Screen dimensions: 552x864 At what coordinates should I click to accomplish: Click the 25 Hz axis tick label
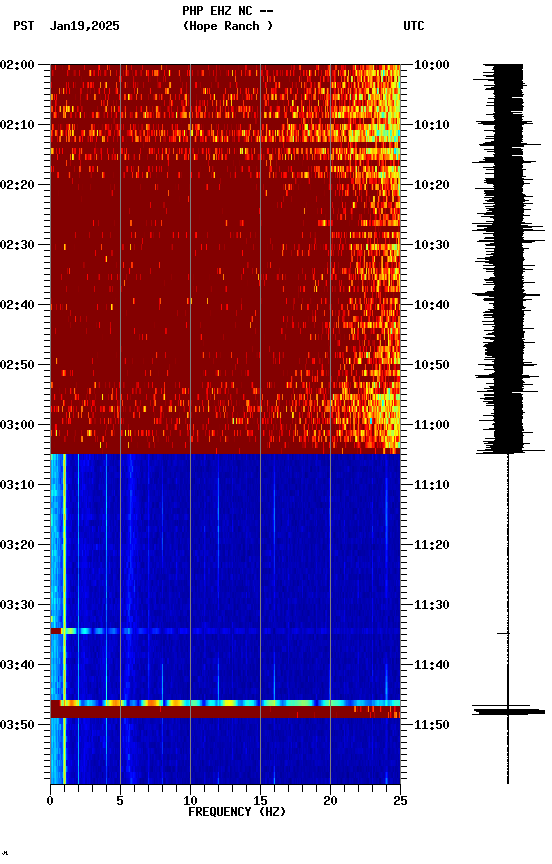pyautogui.click(x=400, y=801)
